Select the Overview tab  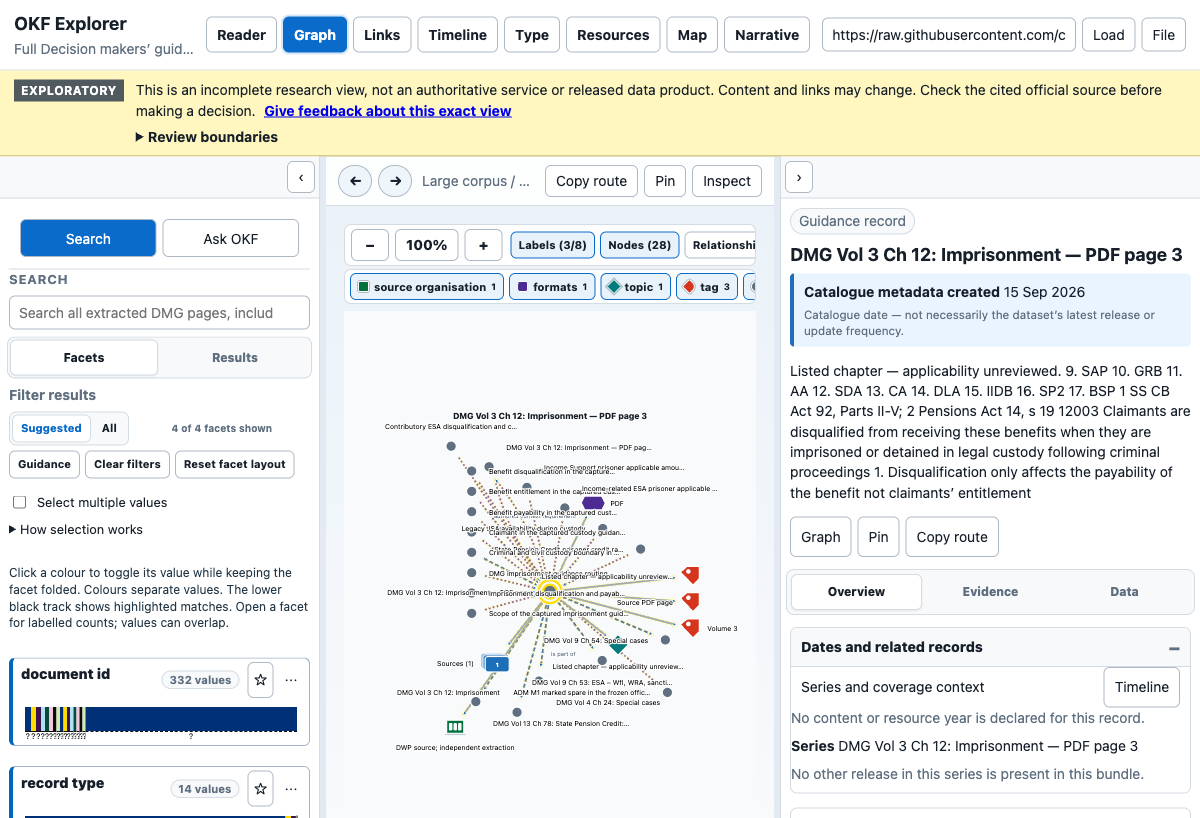(856, 592)
